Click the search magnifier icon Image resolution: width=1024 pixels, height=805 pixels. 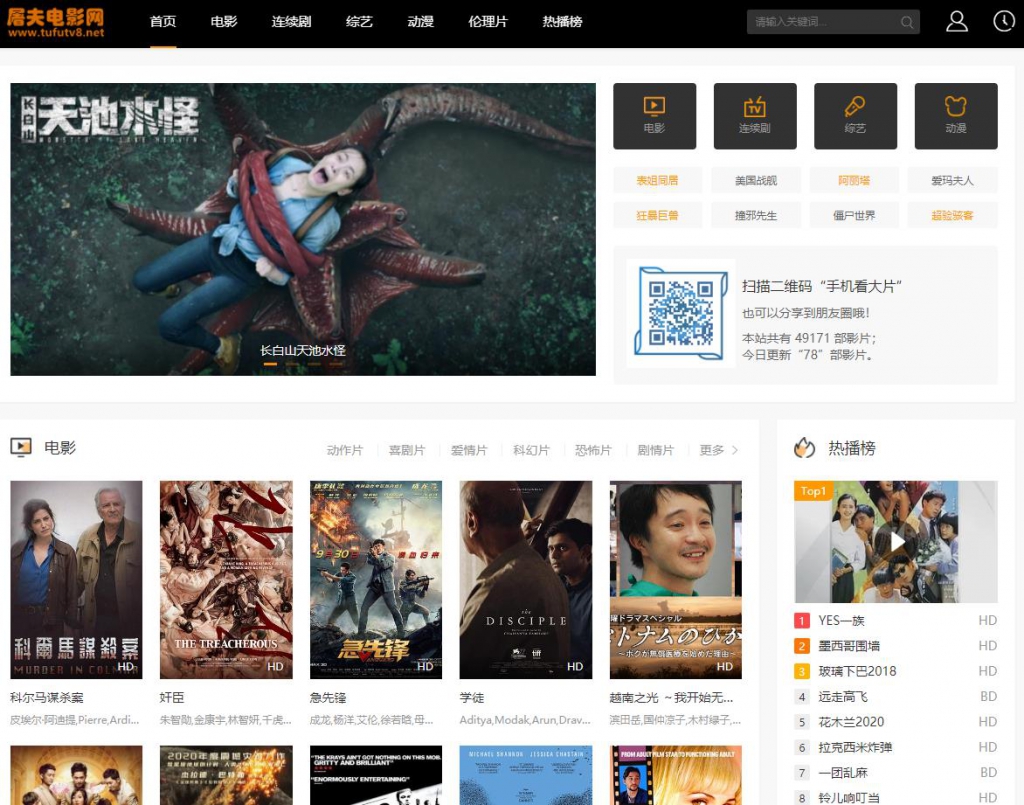click(907, 22)
